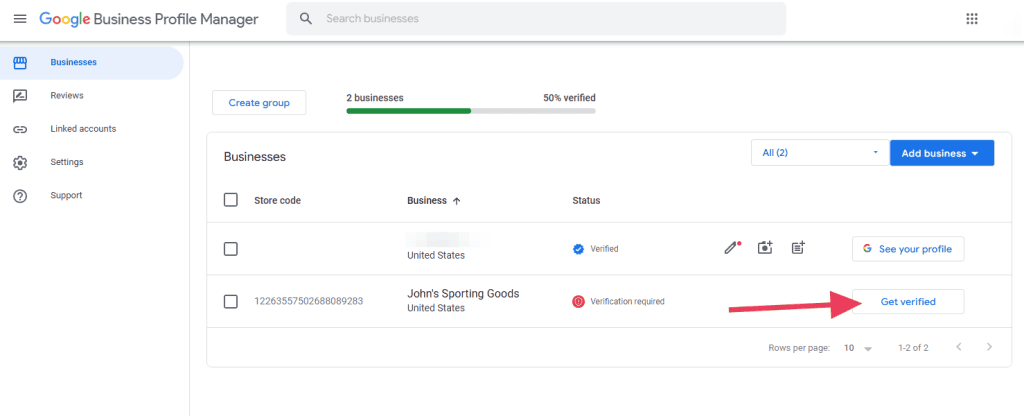Click the Reviews sidebar icon
Viewport: 1024px width, 416px height.
click(20, 96)
